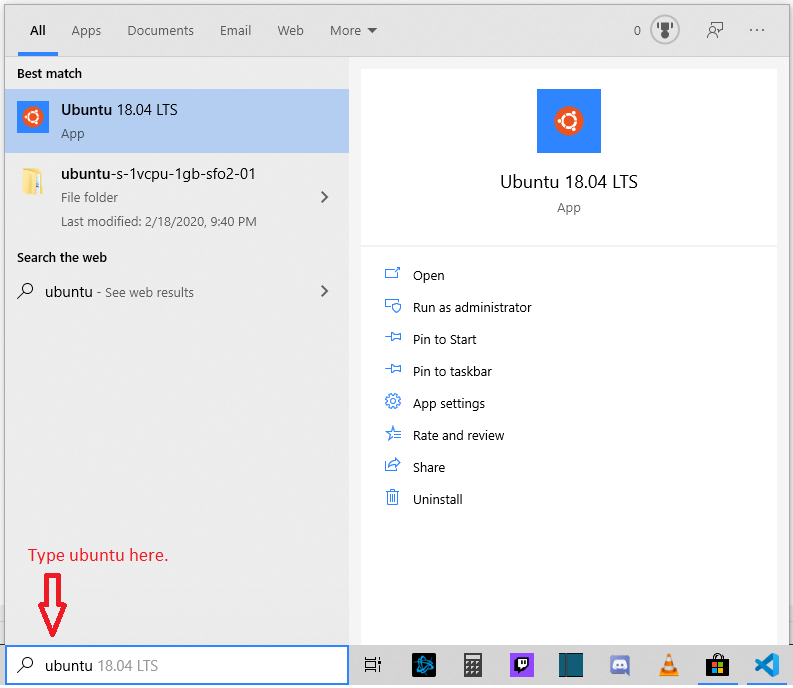
Task: Open Discord from the taskbar
Action: click(620, 665)
